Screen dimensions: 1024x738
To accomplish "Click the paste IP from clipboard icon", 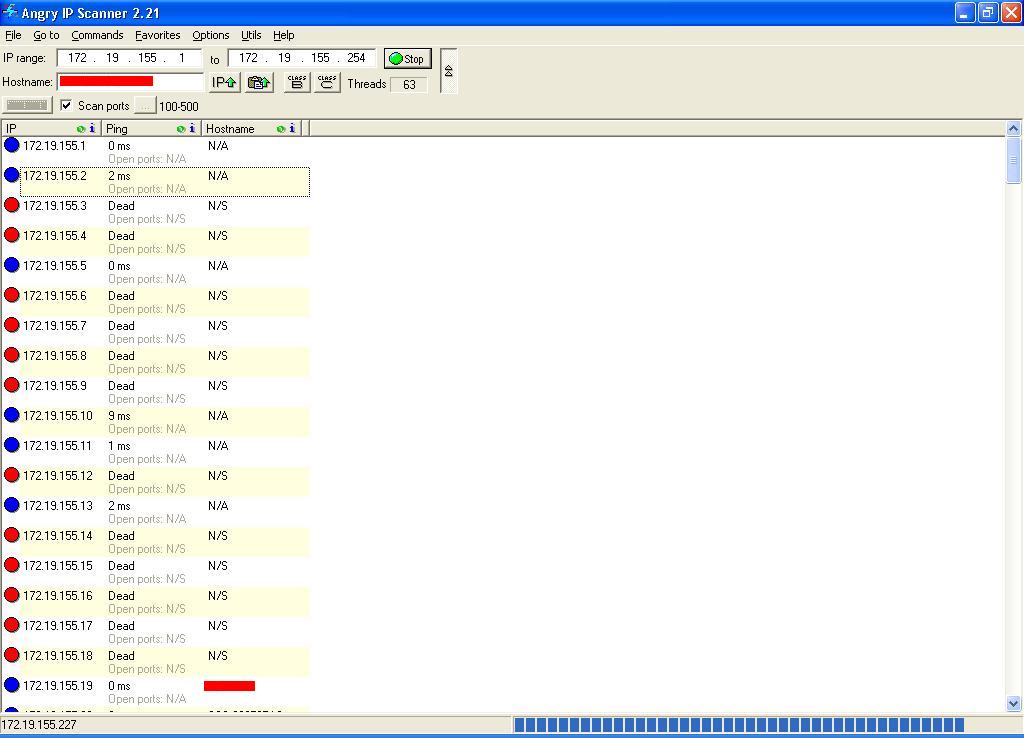I will click(259, 82).
